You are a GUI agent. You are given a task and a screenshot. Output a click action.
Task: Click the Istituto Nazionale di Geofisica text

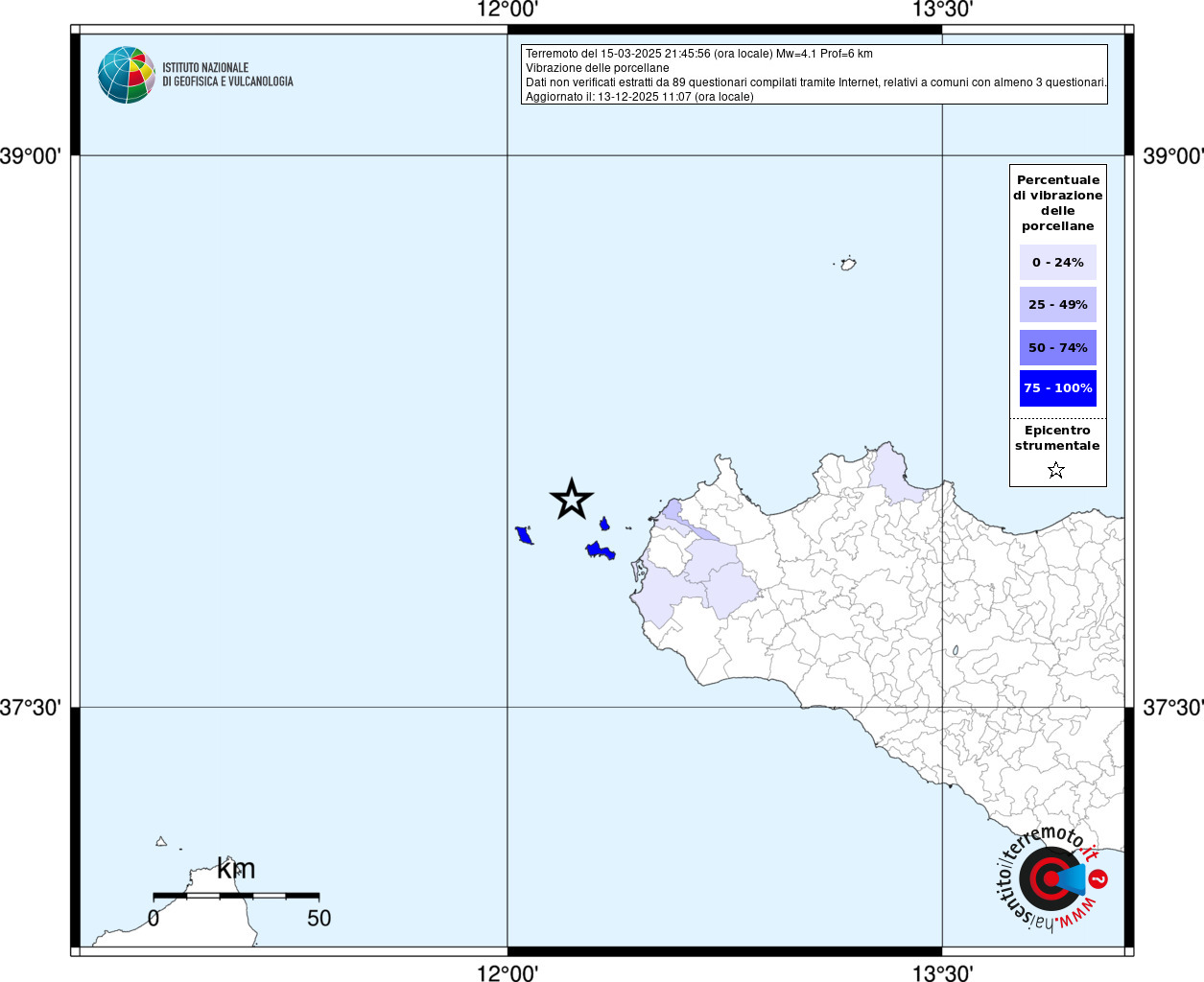227,75
